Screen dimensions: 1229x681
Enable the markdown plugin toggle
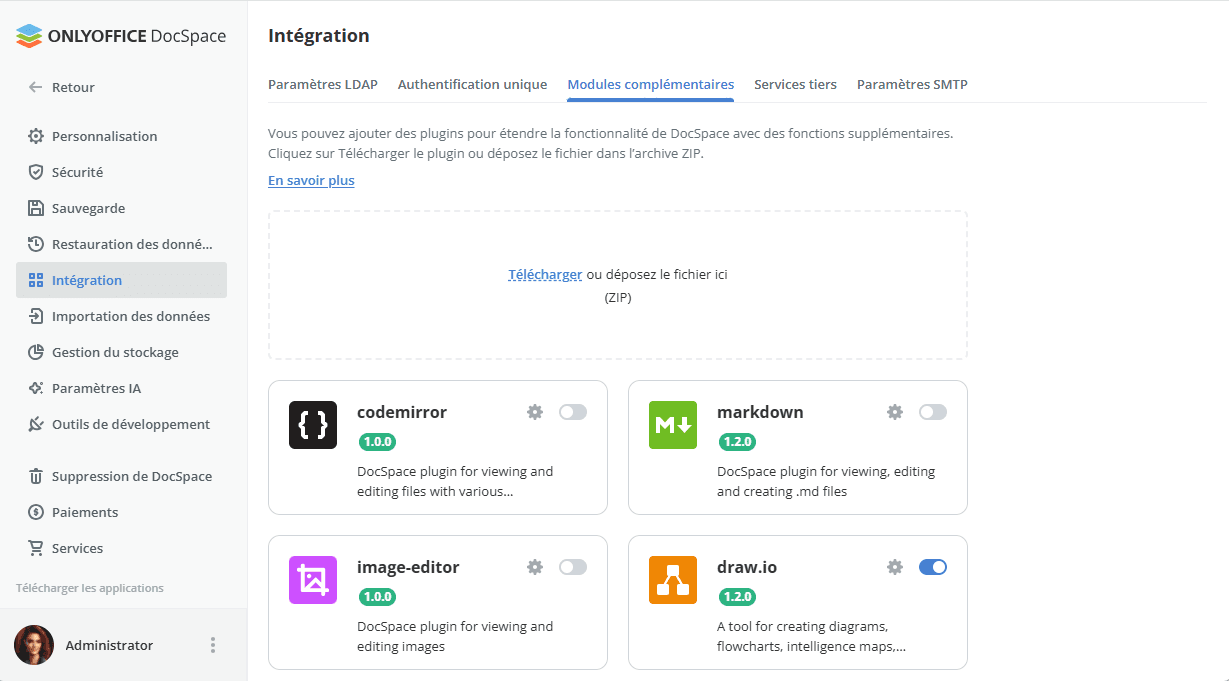point(933,412)
